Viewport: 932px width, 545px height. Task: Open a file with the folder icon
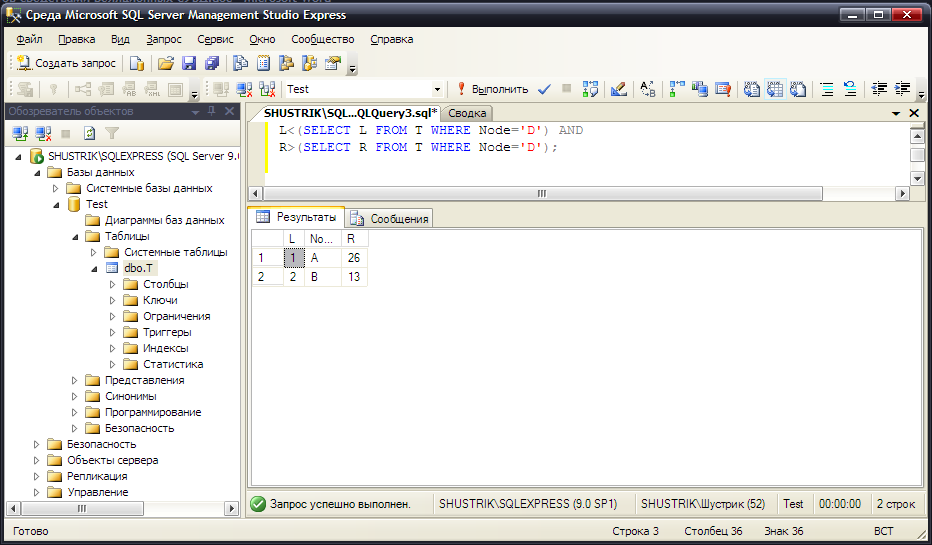166,63
